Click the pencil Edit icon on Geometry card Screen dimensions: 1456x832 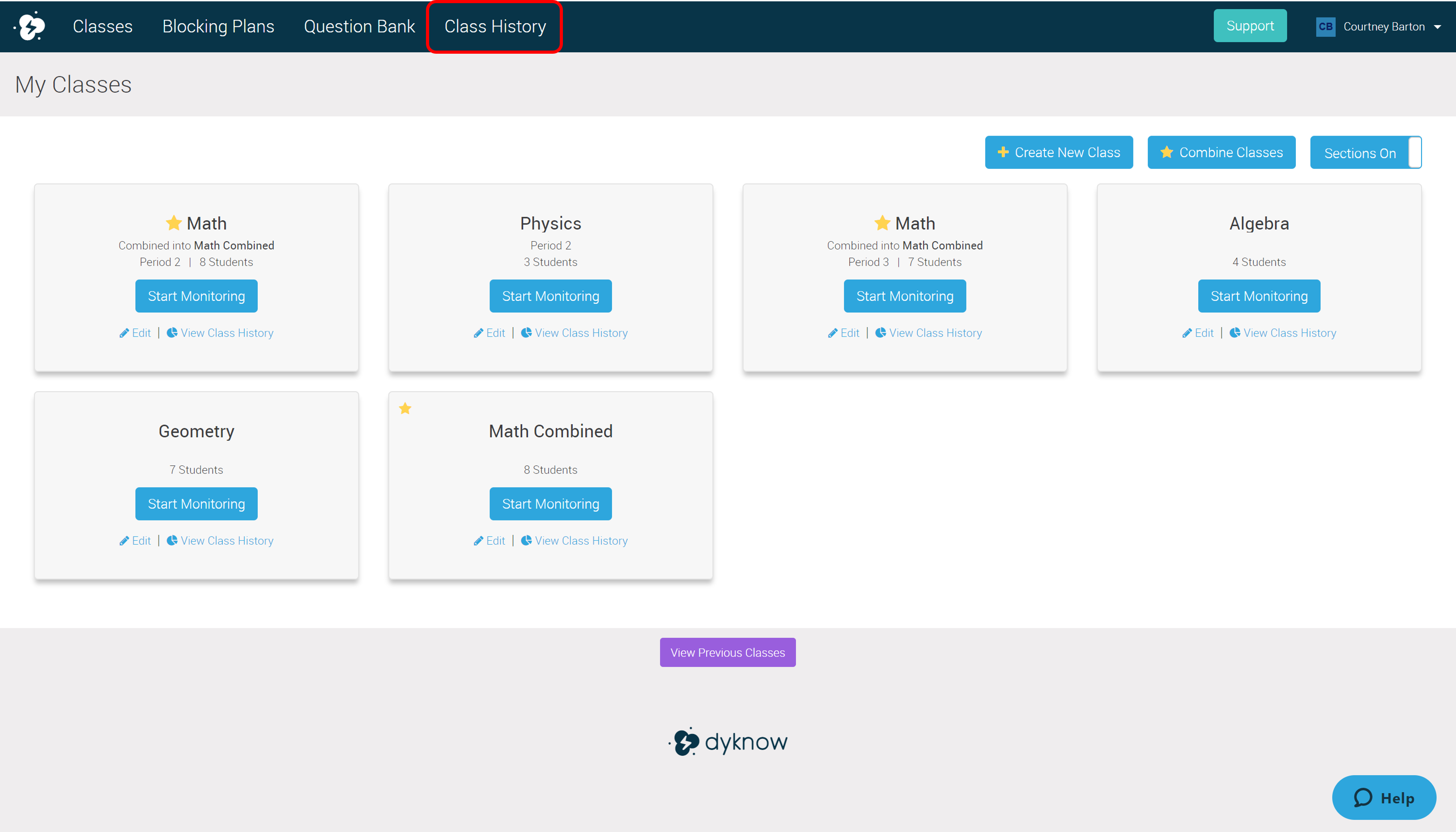(x=124, y=541)
